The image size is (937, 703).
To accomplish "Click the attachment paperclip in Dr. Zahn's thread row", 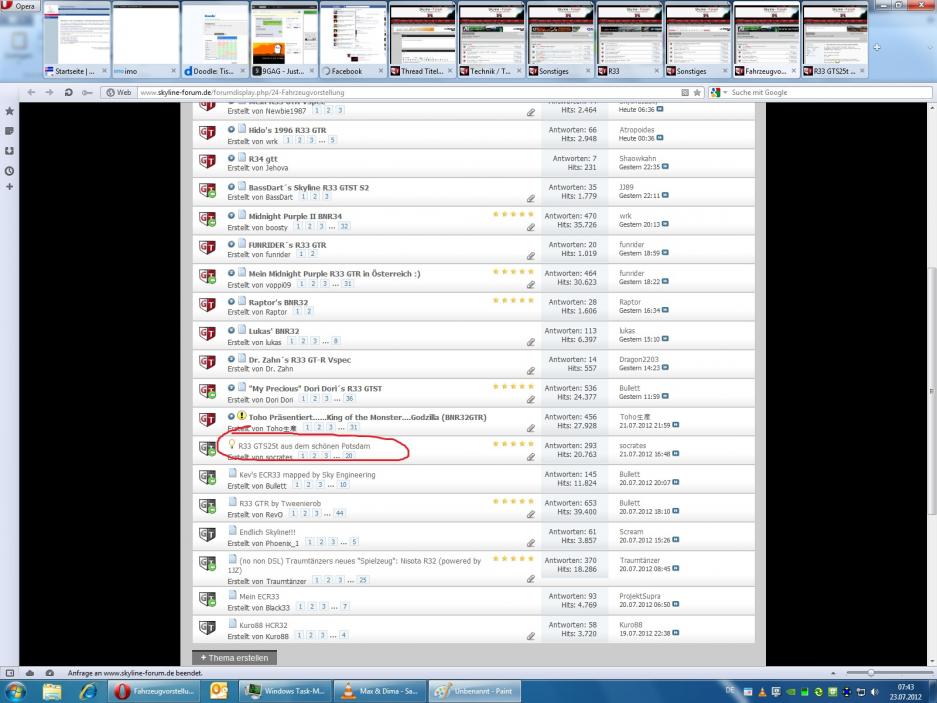I will [531, 371].
